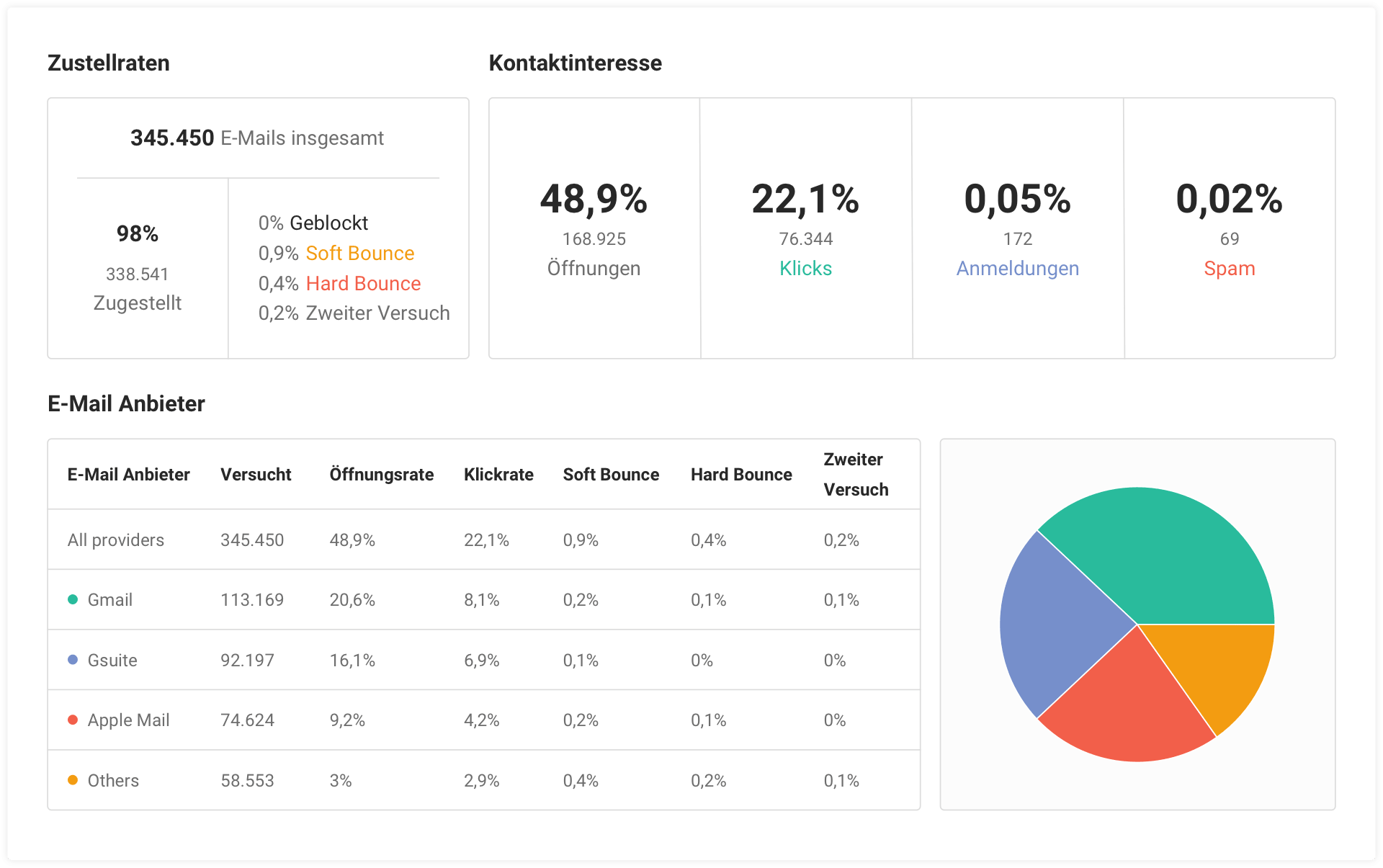Viewport: 1383px width, 868px height.
Task: Click the Zweiter Versuch label in Zustellraten
Action: click(x=377, y=313)
